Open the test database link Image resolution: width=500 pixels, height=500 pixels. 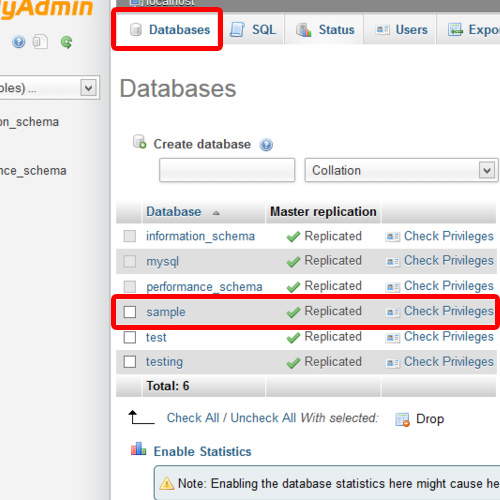pos(156,337)
